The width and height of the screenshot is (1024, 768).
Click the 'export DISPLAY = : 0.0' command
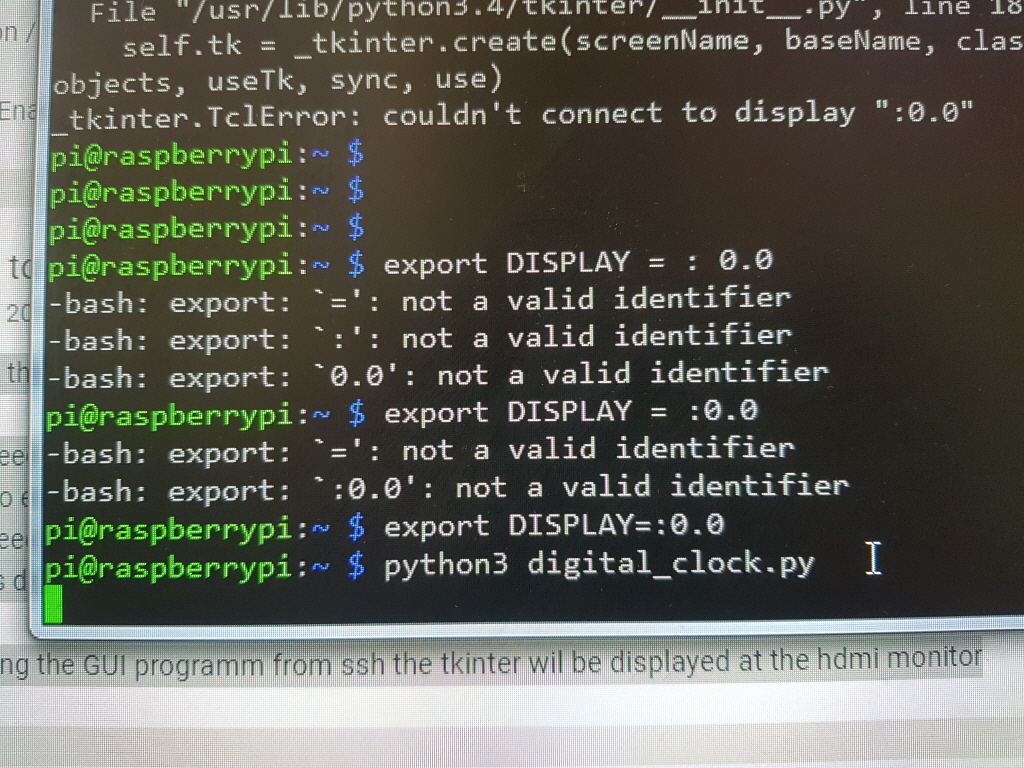pos(578,263)
